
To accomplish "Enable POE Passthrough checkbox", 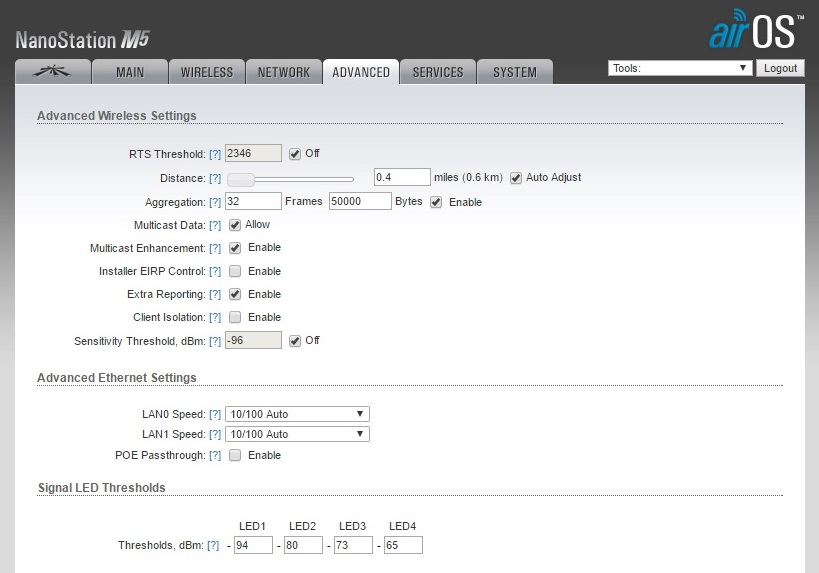I will [235, 455].
